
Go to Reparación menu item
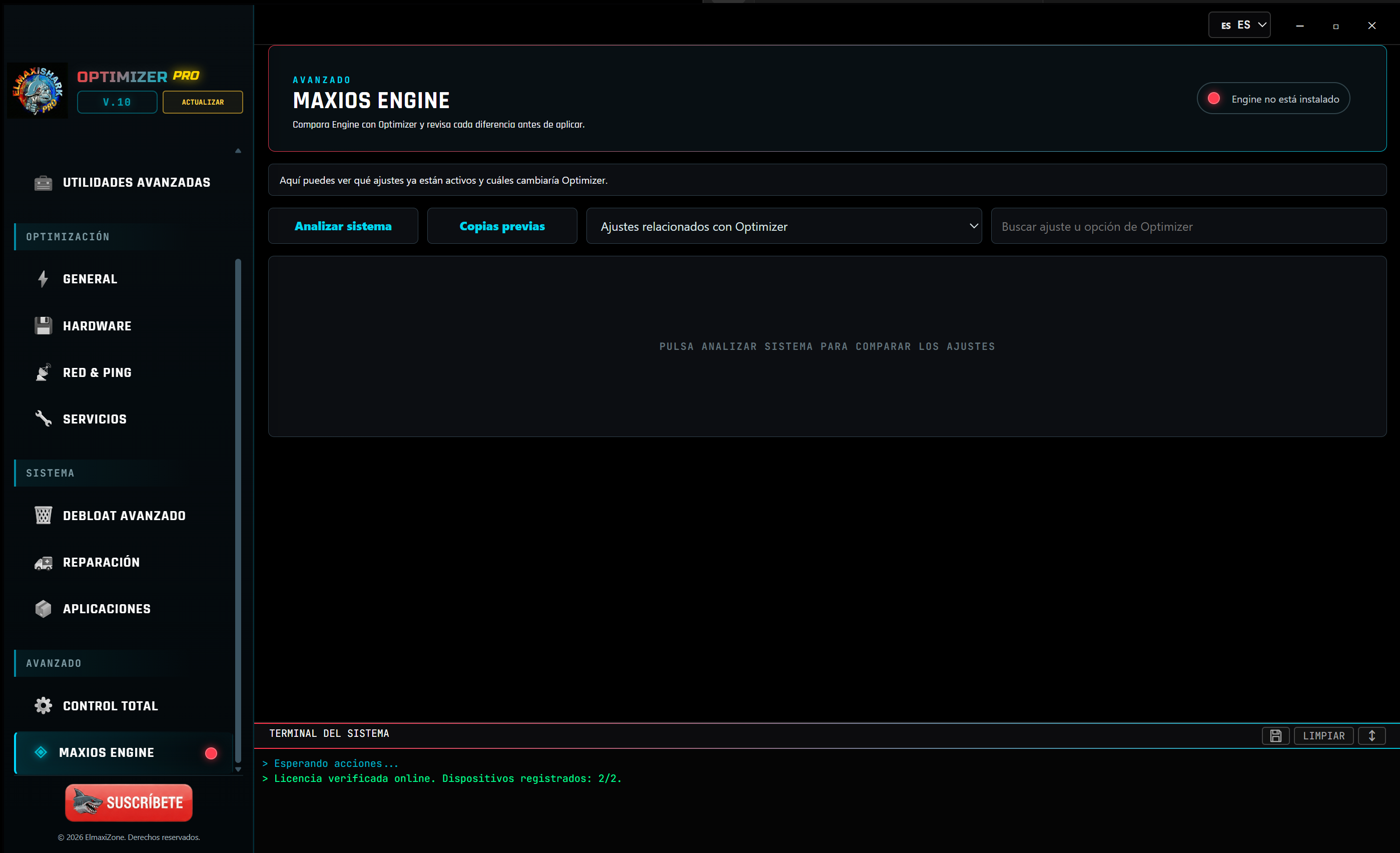(124, 562)
